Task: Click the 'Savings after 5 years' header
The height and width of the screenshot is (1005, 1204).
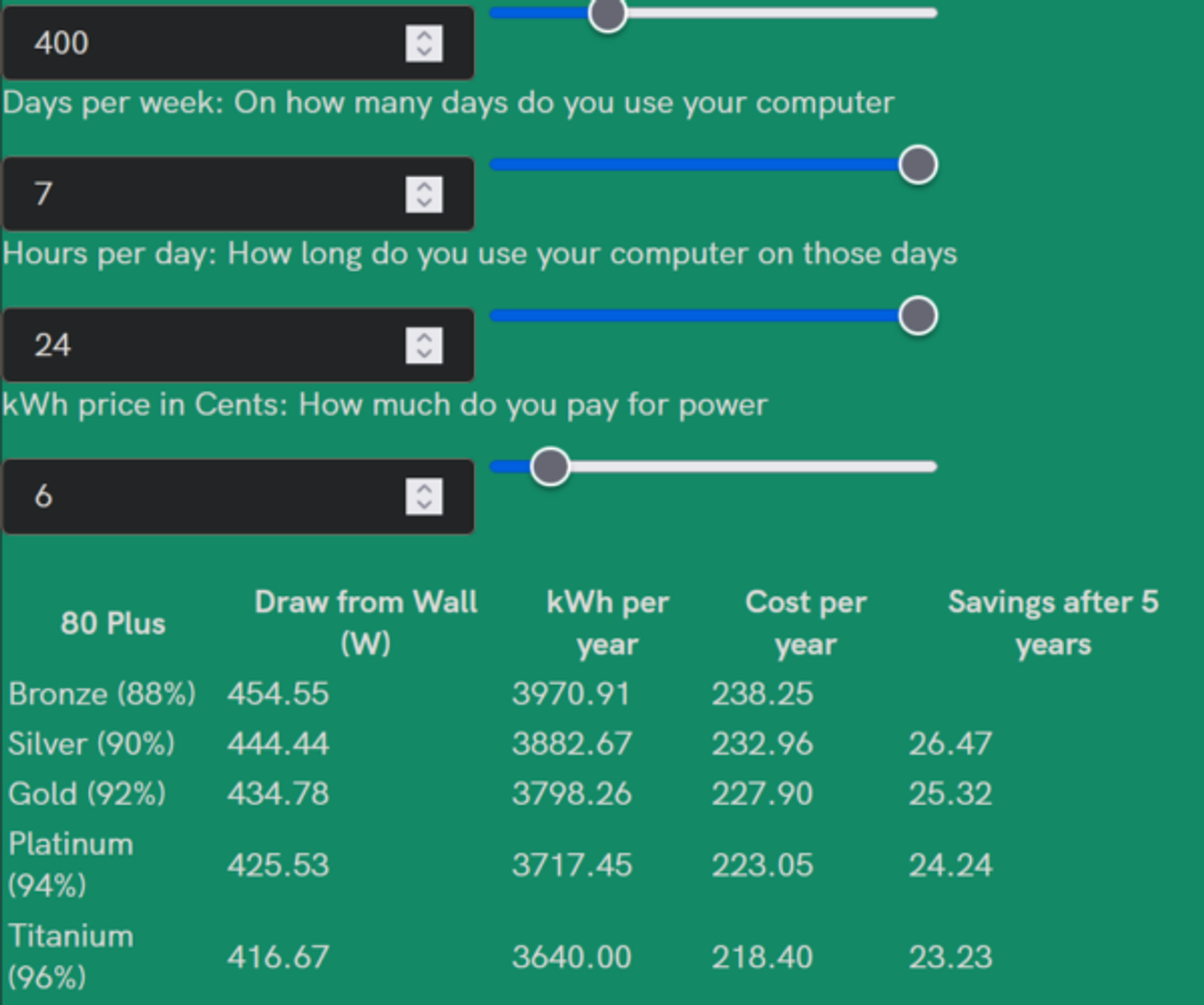Action: [x=1053, y=623]
